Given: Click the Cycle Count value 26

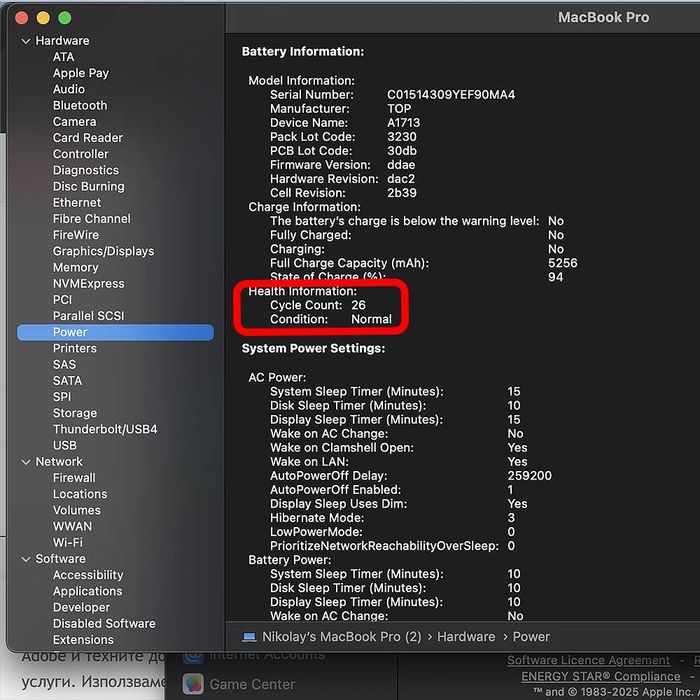Looking at the screenshot, I should point(358,305).
